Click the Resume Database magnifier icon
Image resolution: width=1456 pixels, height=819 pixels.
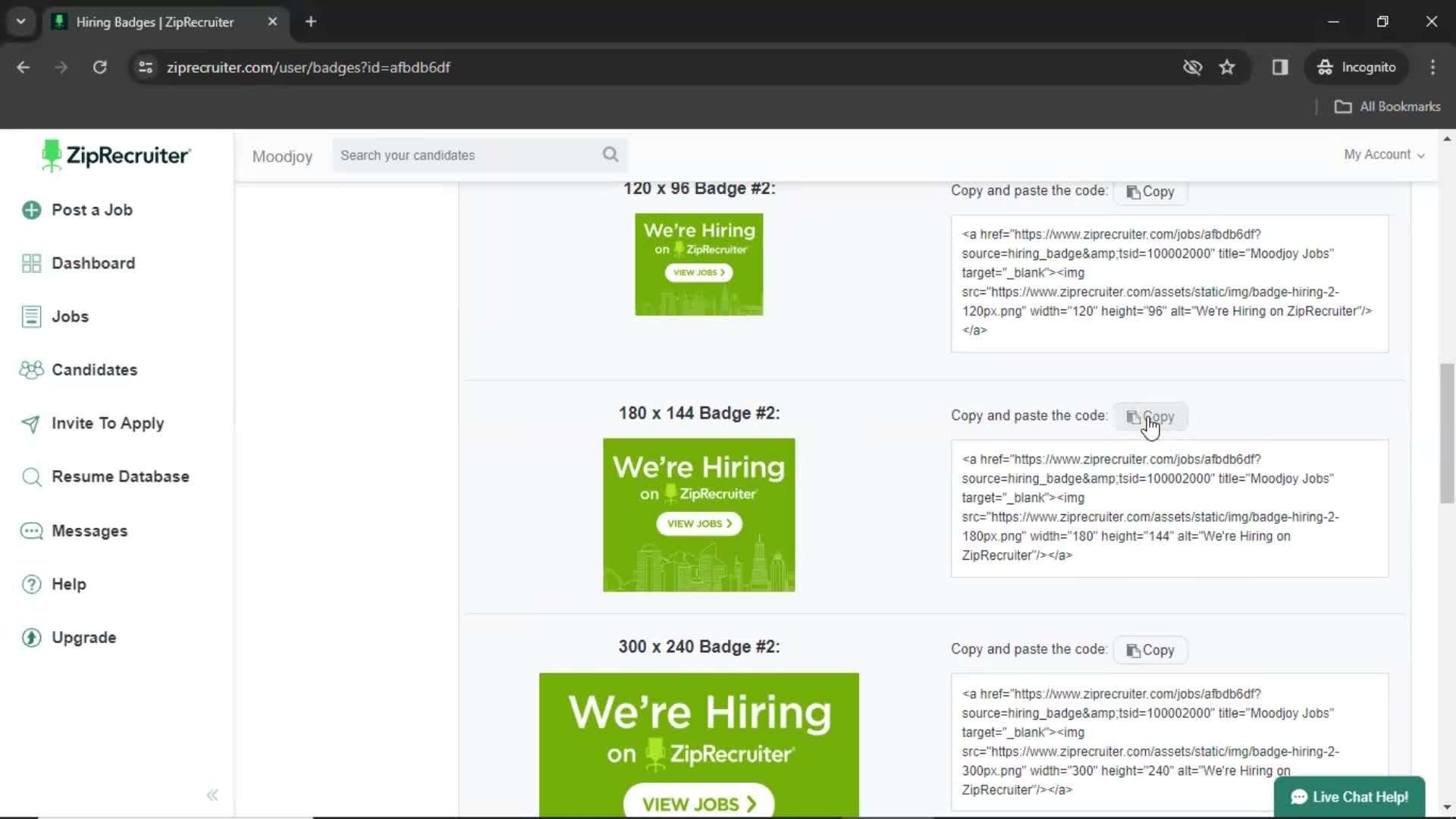31,477
